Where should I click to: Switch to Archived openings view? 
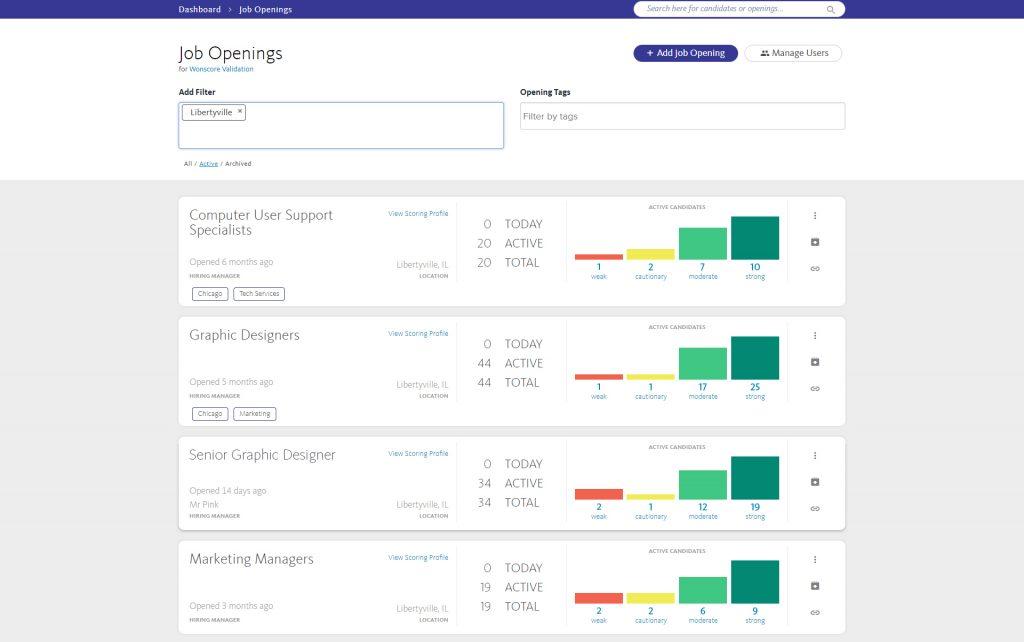point(238,163)
